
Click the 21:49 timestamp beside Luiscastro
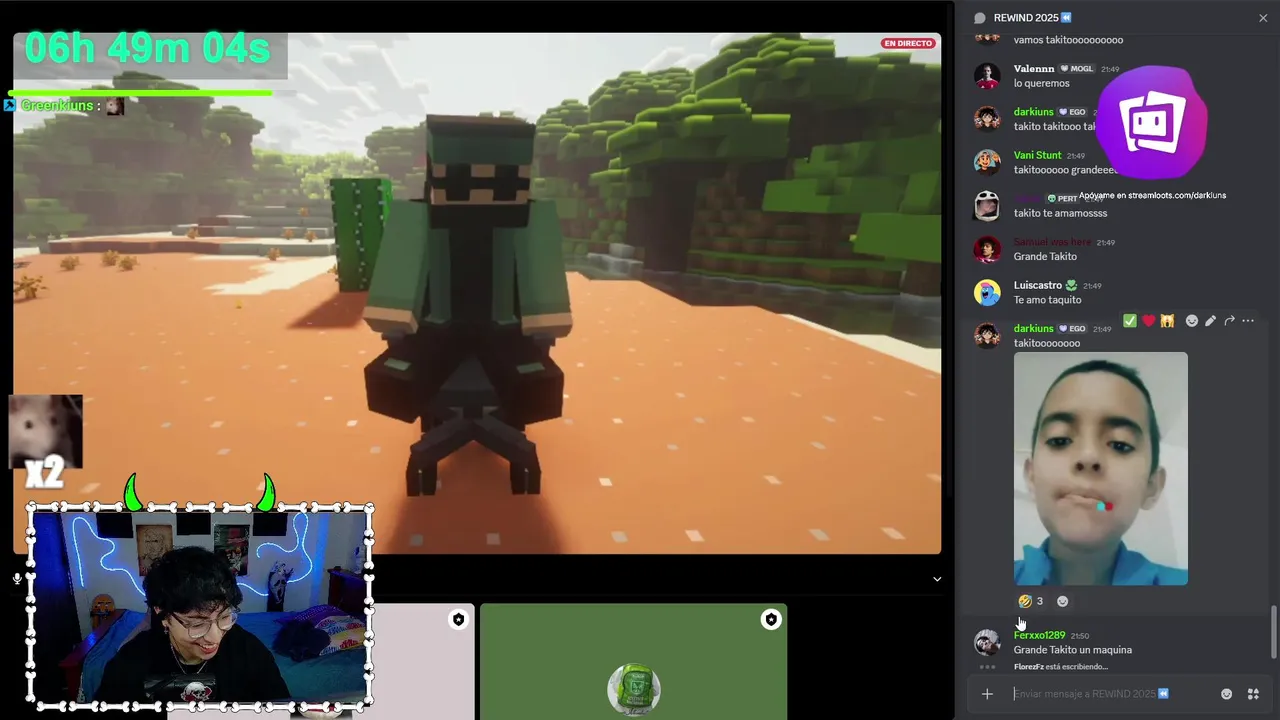pyautogui.click(x=1091, y=286)
